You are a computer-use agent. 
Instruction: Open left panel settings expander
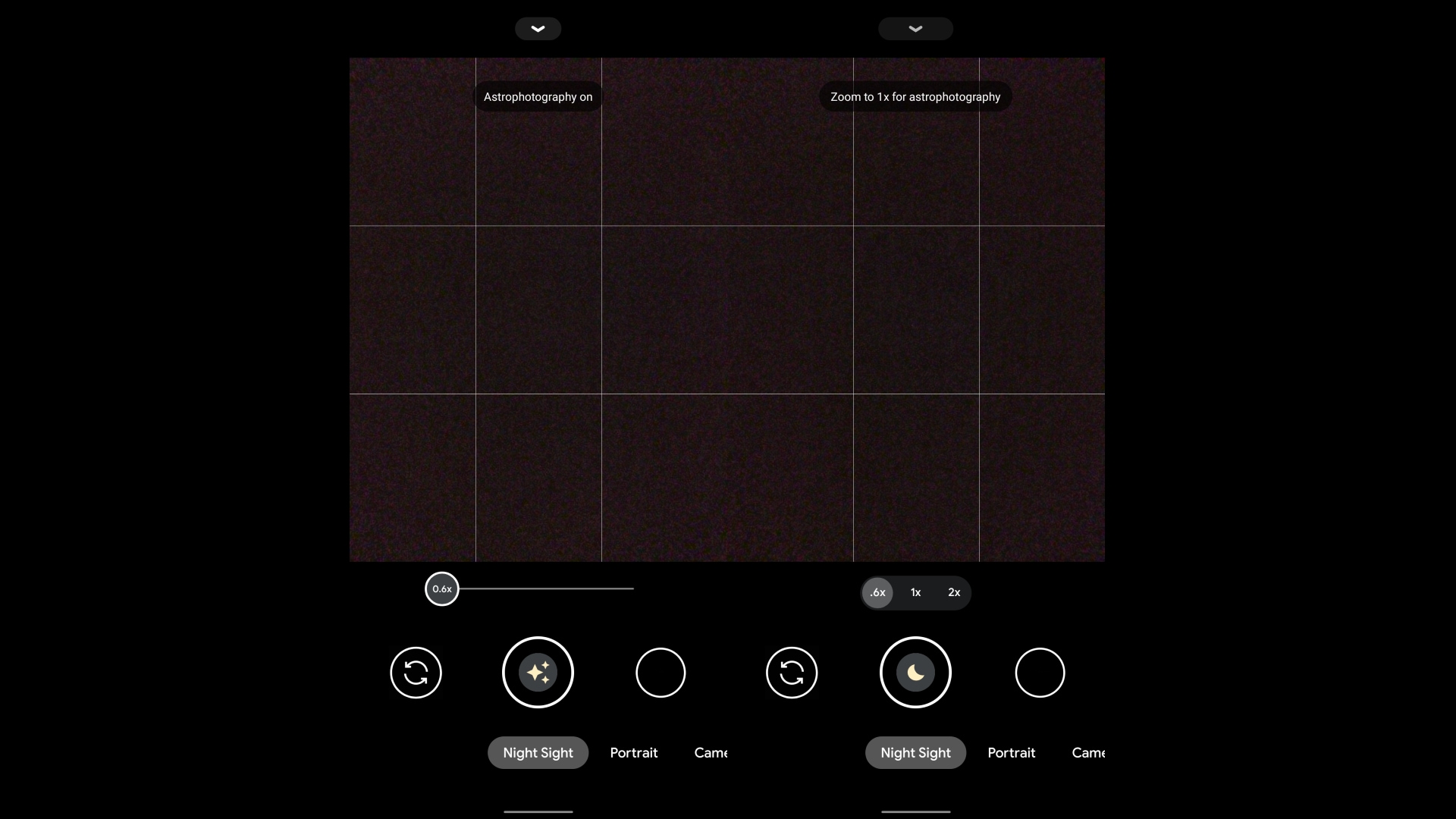click(538, 28)
